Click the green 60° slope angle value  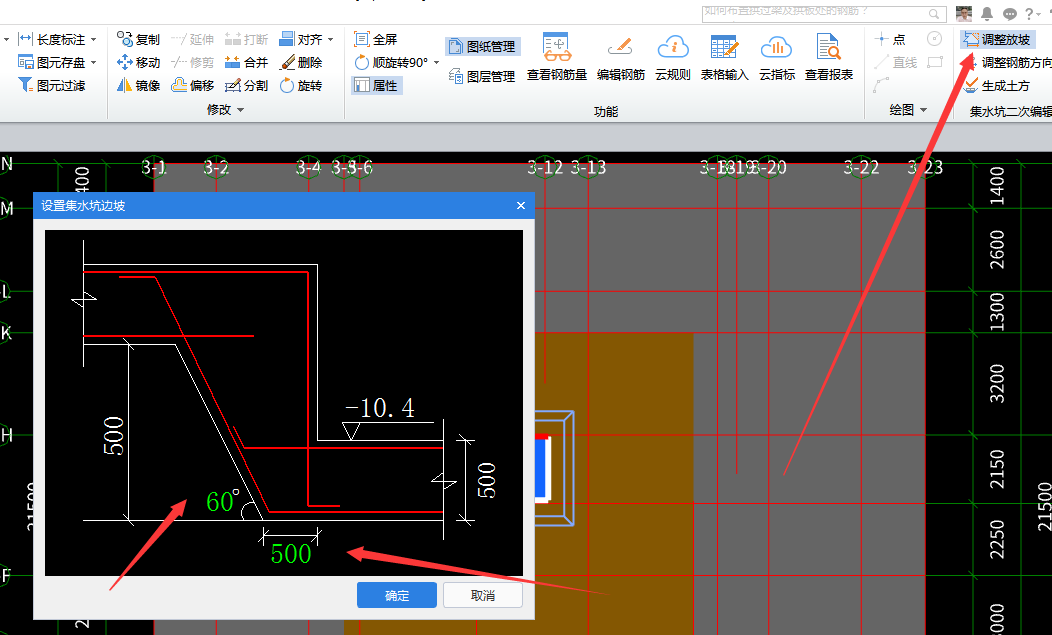[222, 501]
